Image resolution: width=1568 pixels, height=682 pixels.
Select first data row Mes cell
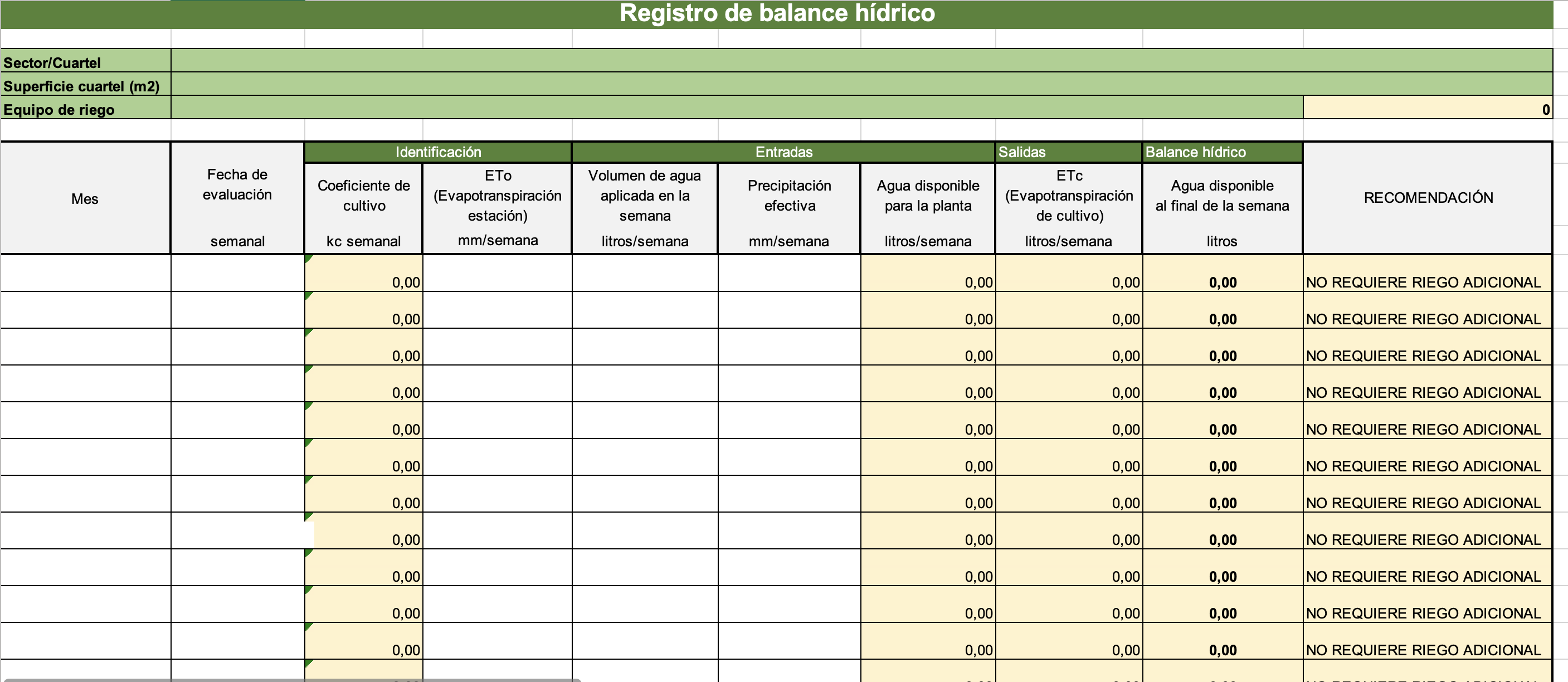86,274
